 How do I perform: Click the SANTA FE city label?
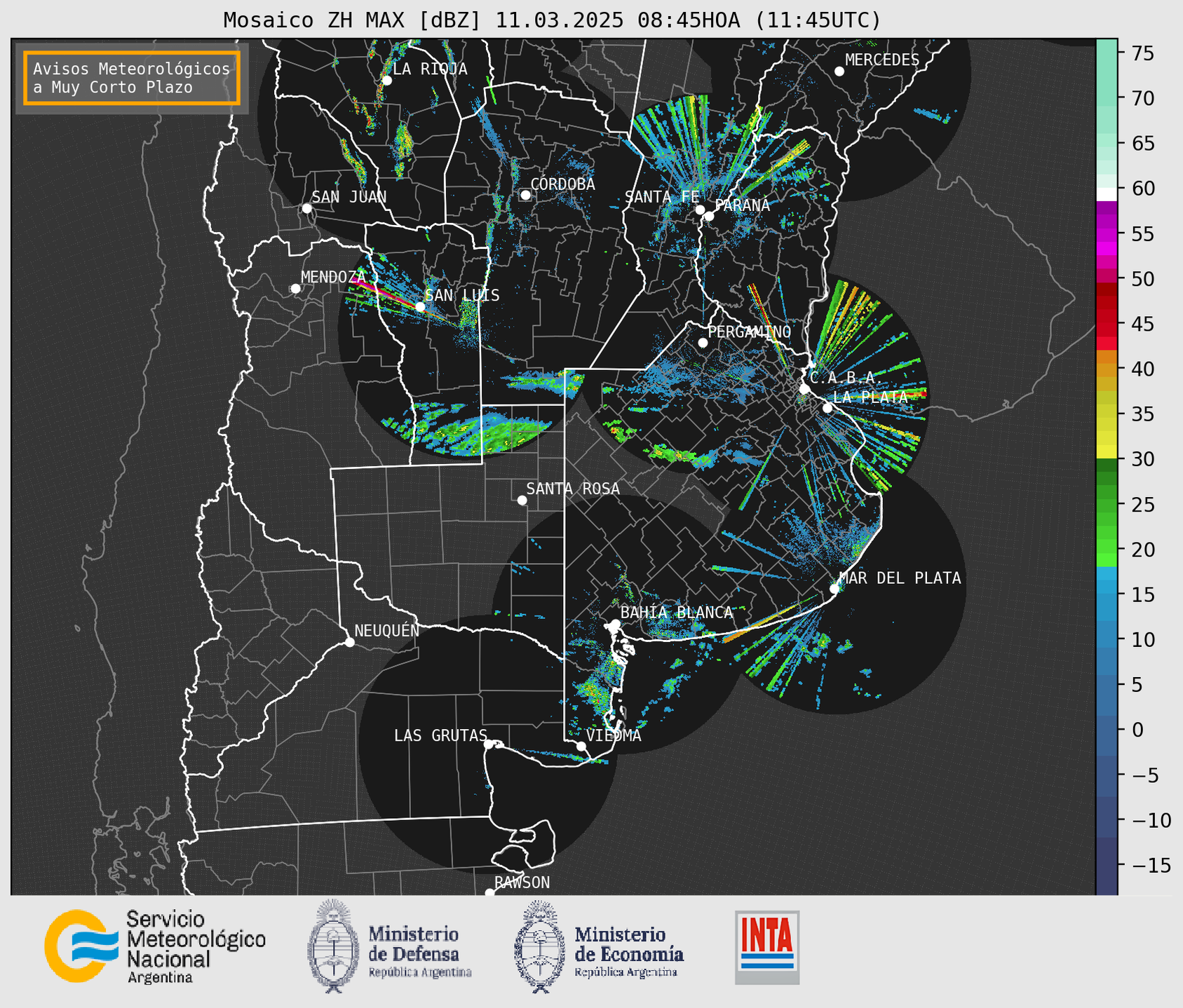662,197
